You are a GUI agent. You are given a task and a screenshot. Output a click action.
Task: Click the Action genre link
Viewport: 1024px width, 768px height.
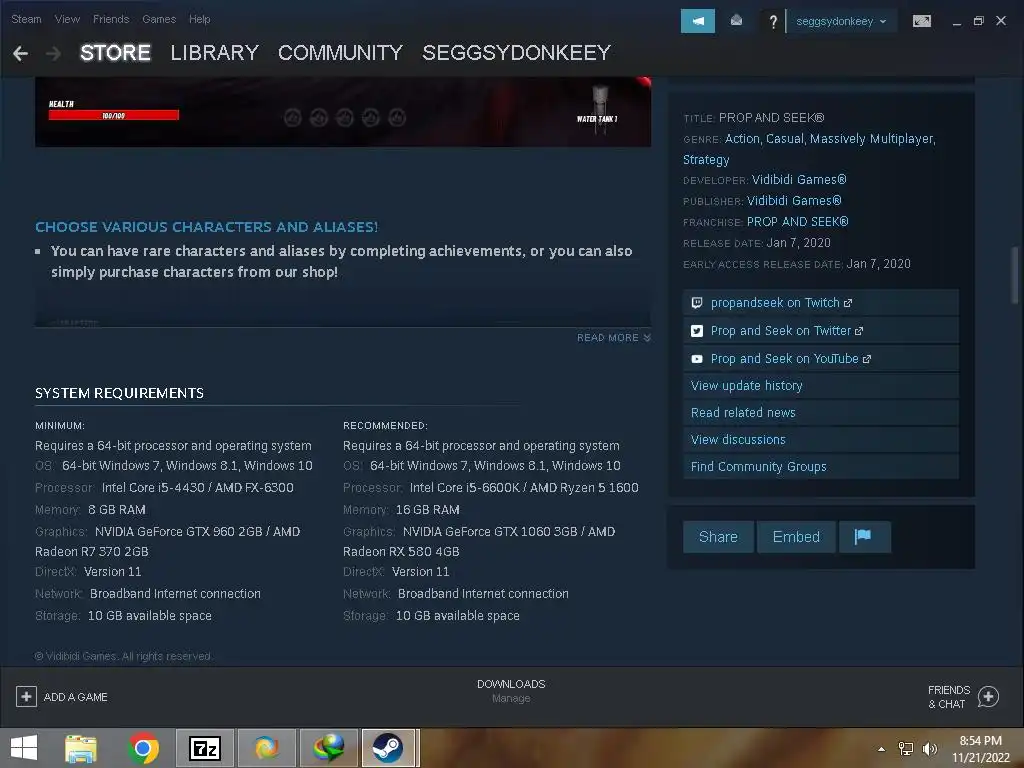[742, 138]
